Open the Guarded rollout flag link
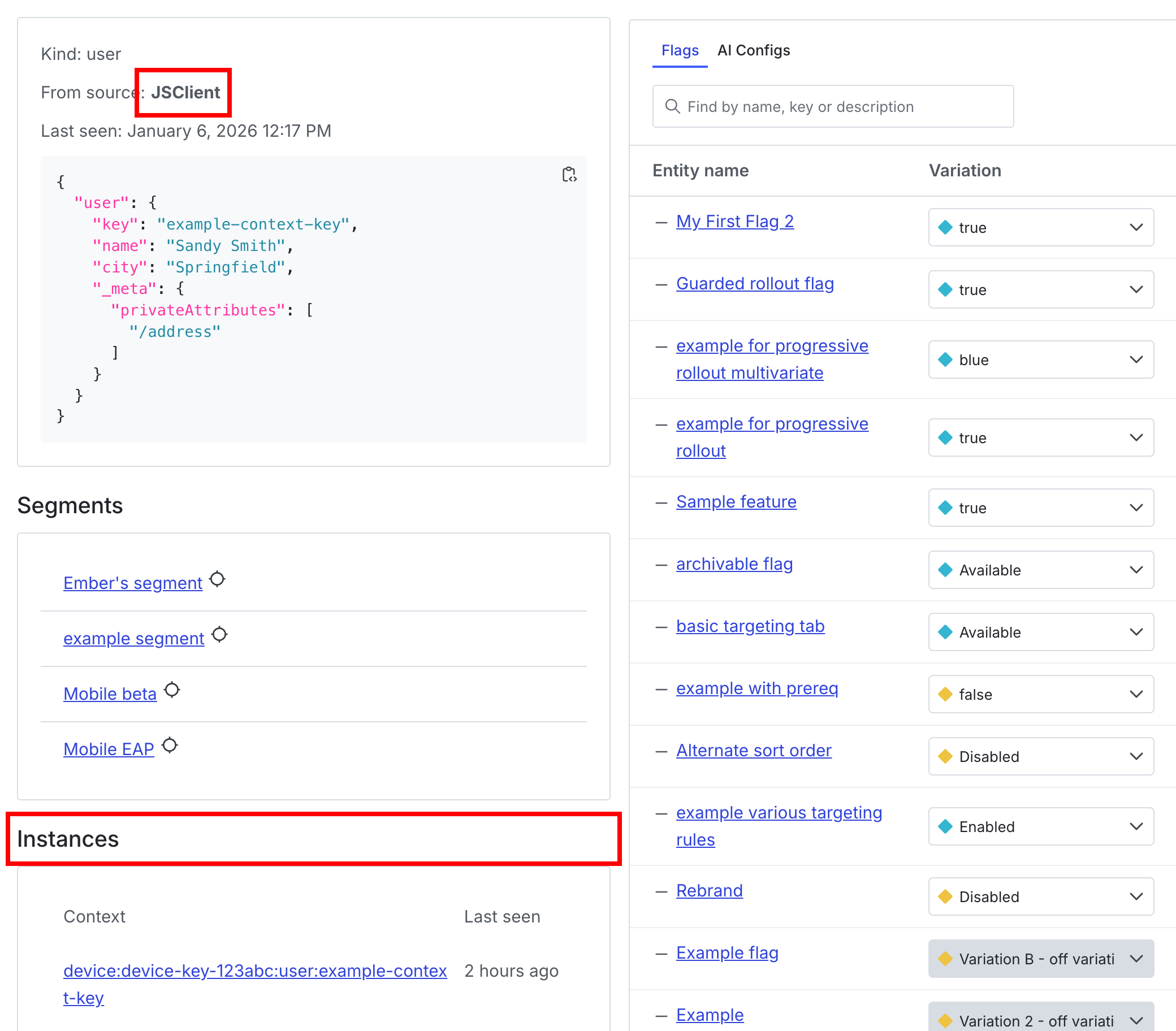 754,283
